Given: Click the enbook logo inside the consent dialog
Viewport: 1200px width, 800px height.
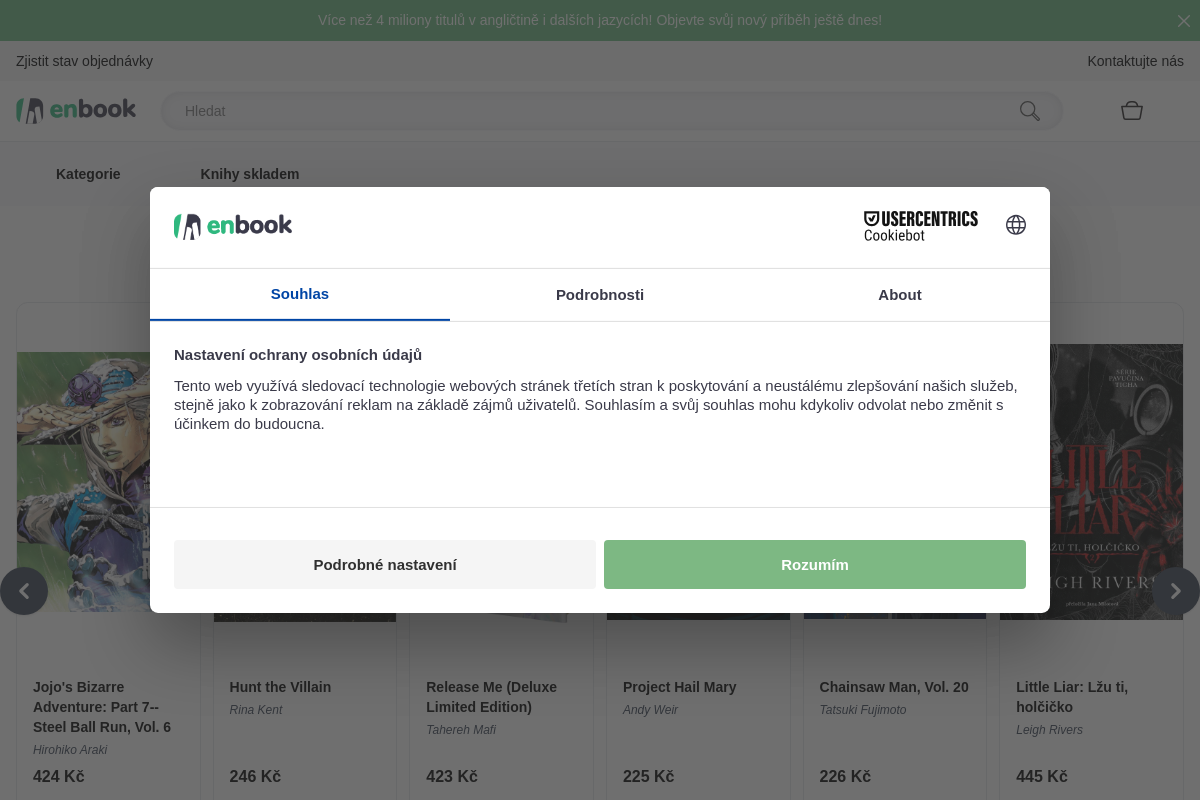Looking at the screenshot, I should [x=233, y=226].
